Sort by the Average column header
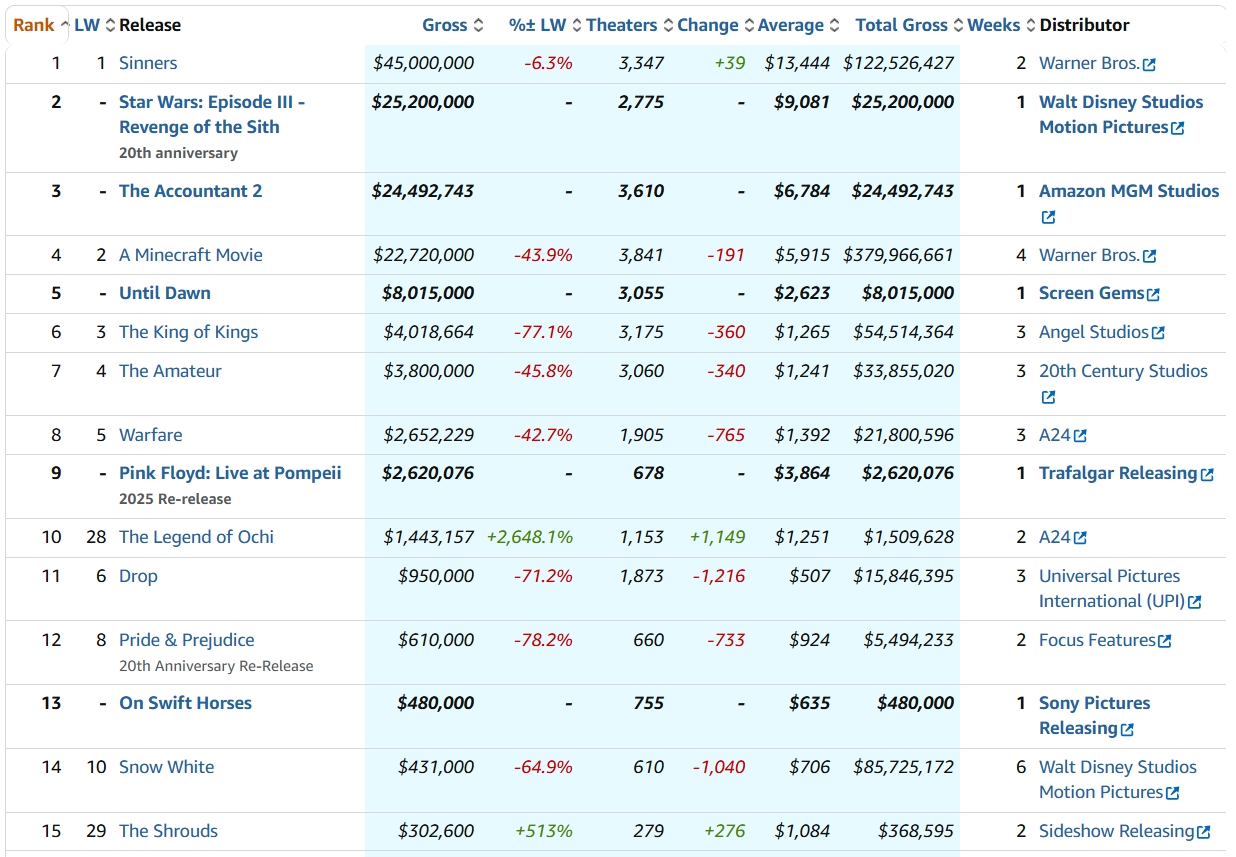The height and width of the screenshot is (857, 1236). click(x=799, y=25)
